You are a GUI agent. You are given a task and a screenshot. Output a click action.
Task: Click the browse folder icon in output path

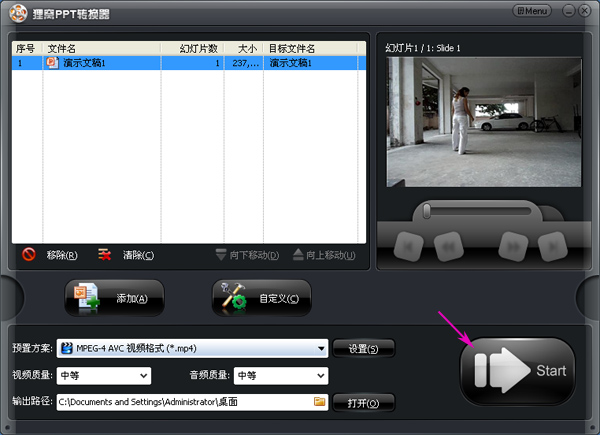point(320,401)
